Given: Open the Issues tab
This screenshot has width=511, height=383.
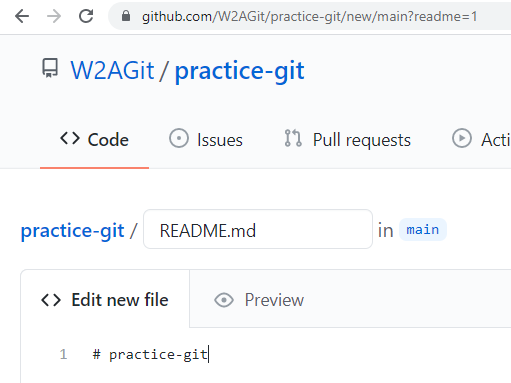Looking at the screenshot, I should point(206,139).
